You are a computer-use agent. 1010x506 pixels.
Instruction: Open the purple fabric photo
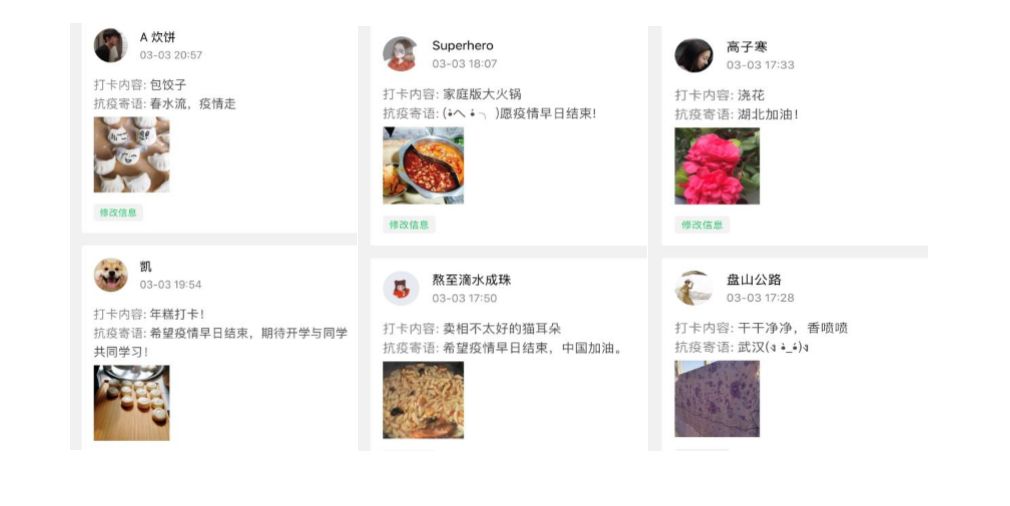[717, 399]
